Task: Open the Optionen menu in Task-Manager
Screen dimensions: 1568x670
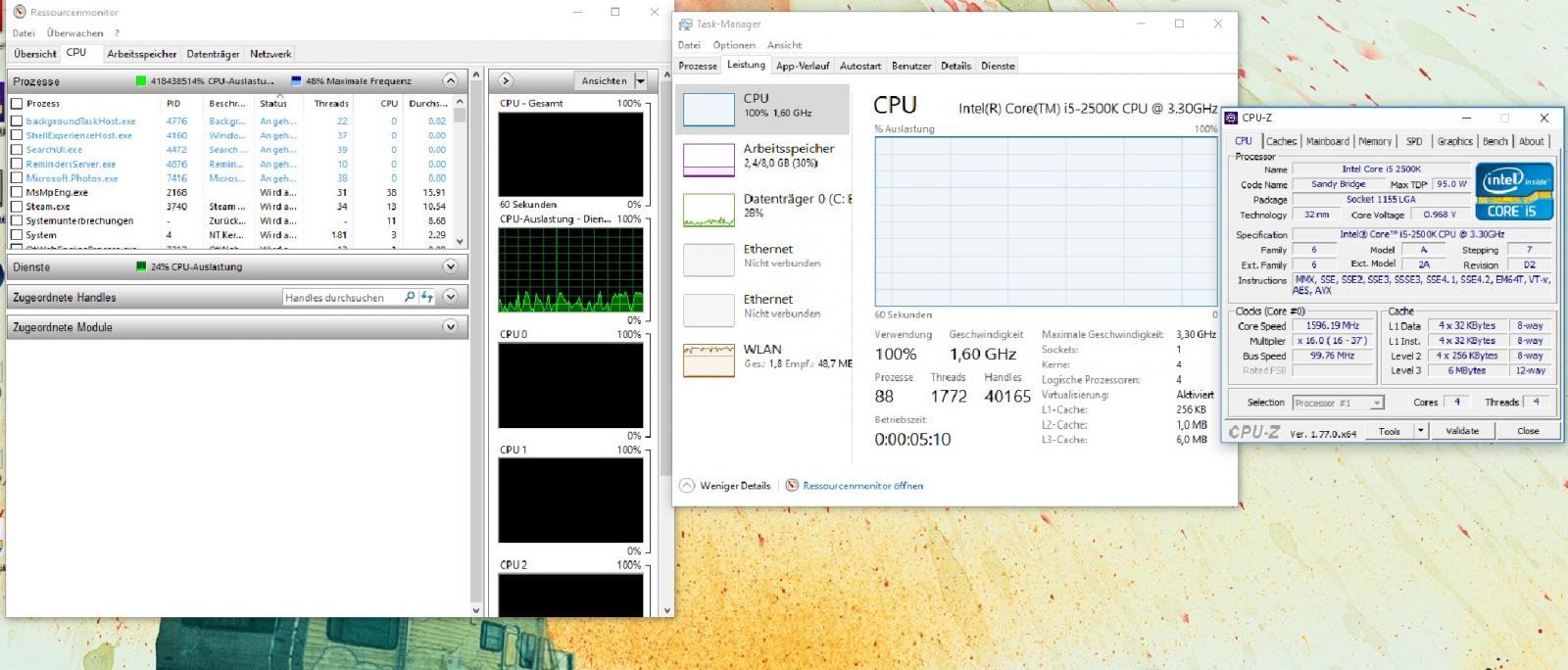Action: pyautogui.click(x=734, y=45)
